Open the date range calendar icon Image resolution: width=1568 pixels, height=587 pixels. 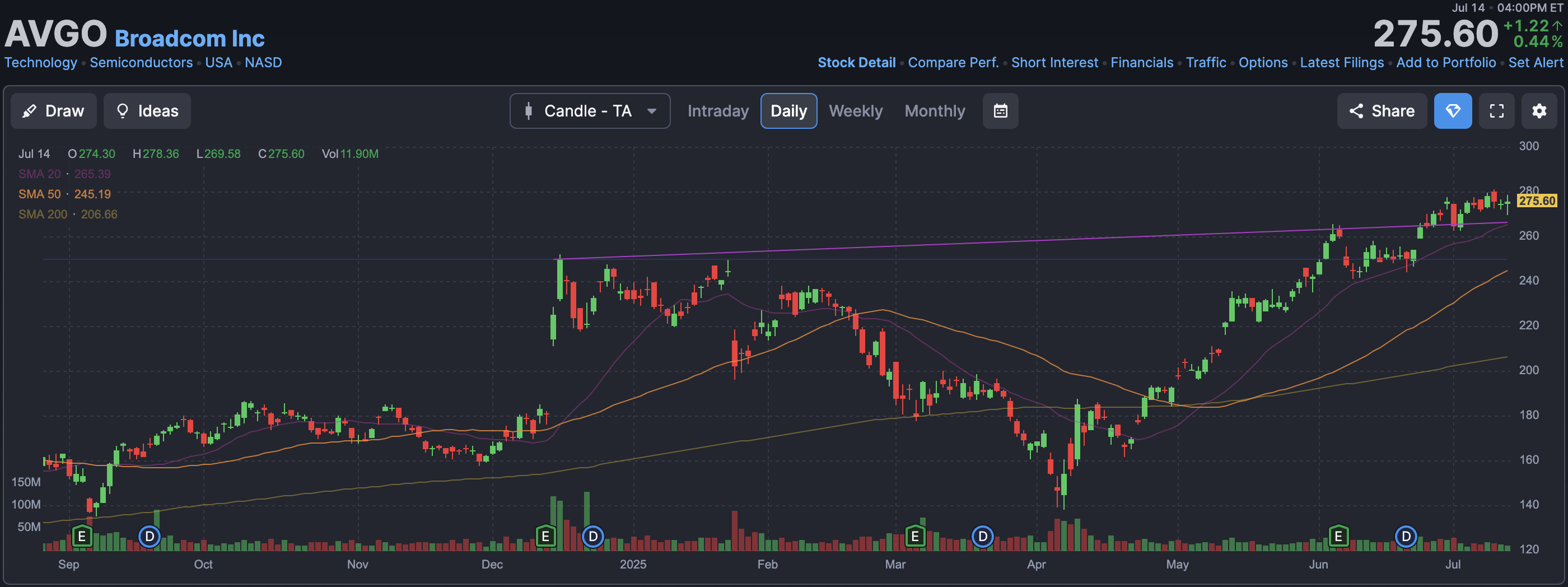coord(1000,111)
